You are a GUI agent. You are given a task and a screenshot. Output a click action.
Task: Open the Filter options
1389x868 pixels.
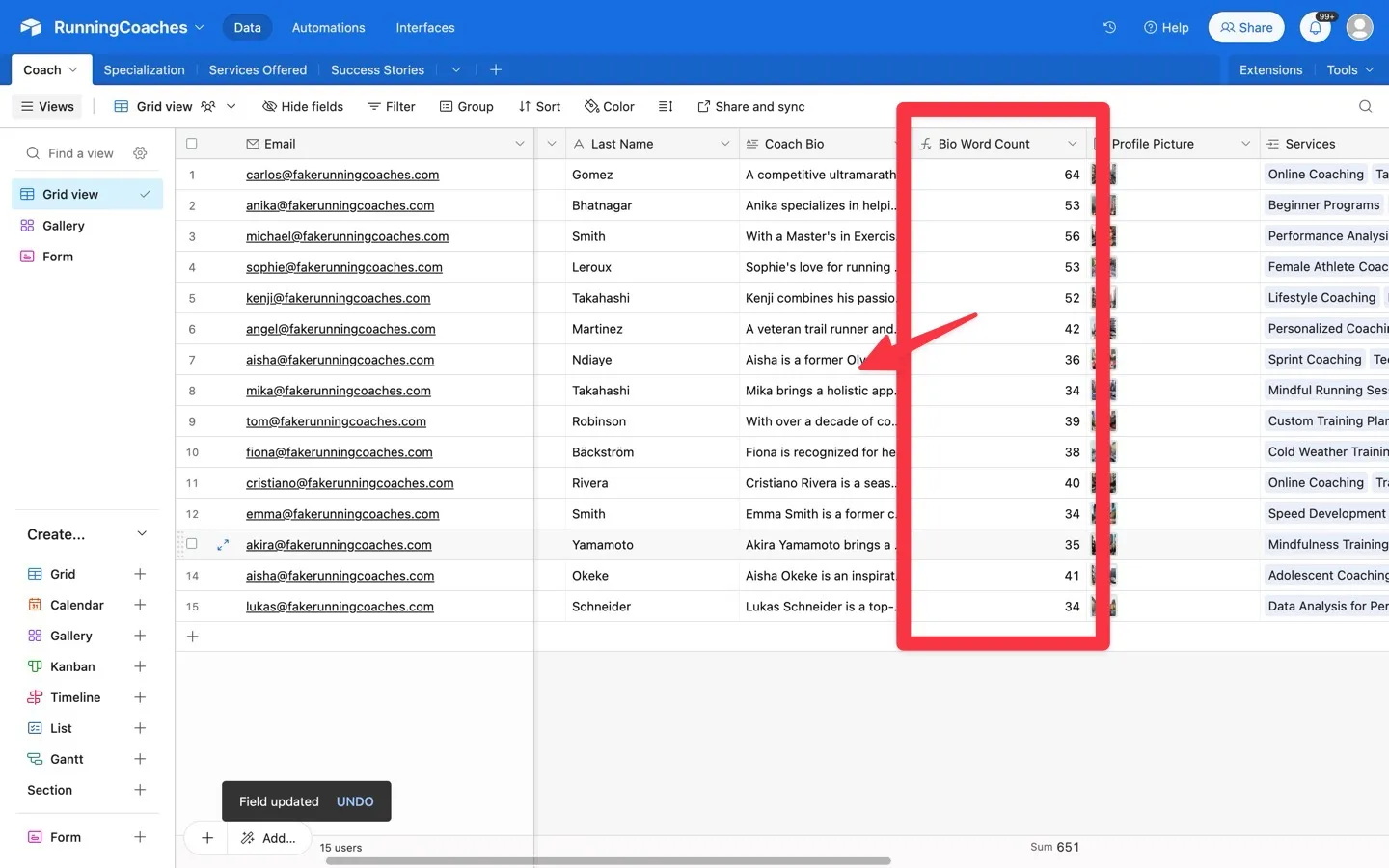coord(391,106)
